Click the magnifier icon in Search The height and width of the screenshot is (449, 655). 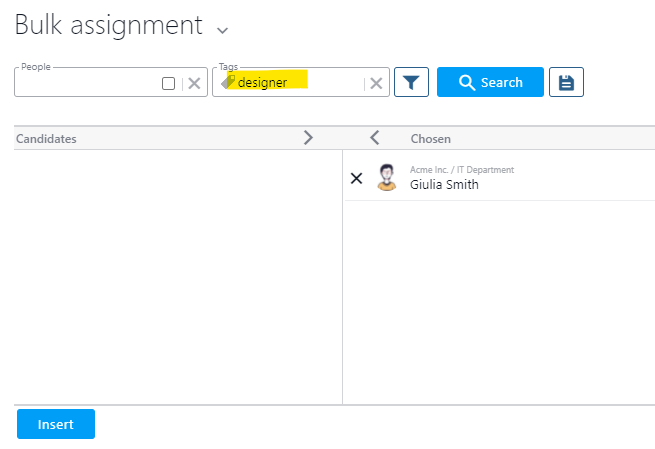click(466, 82)
